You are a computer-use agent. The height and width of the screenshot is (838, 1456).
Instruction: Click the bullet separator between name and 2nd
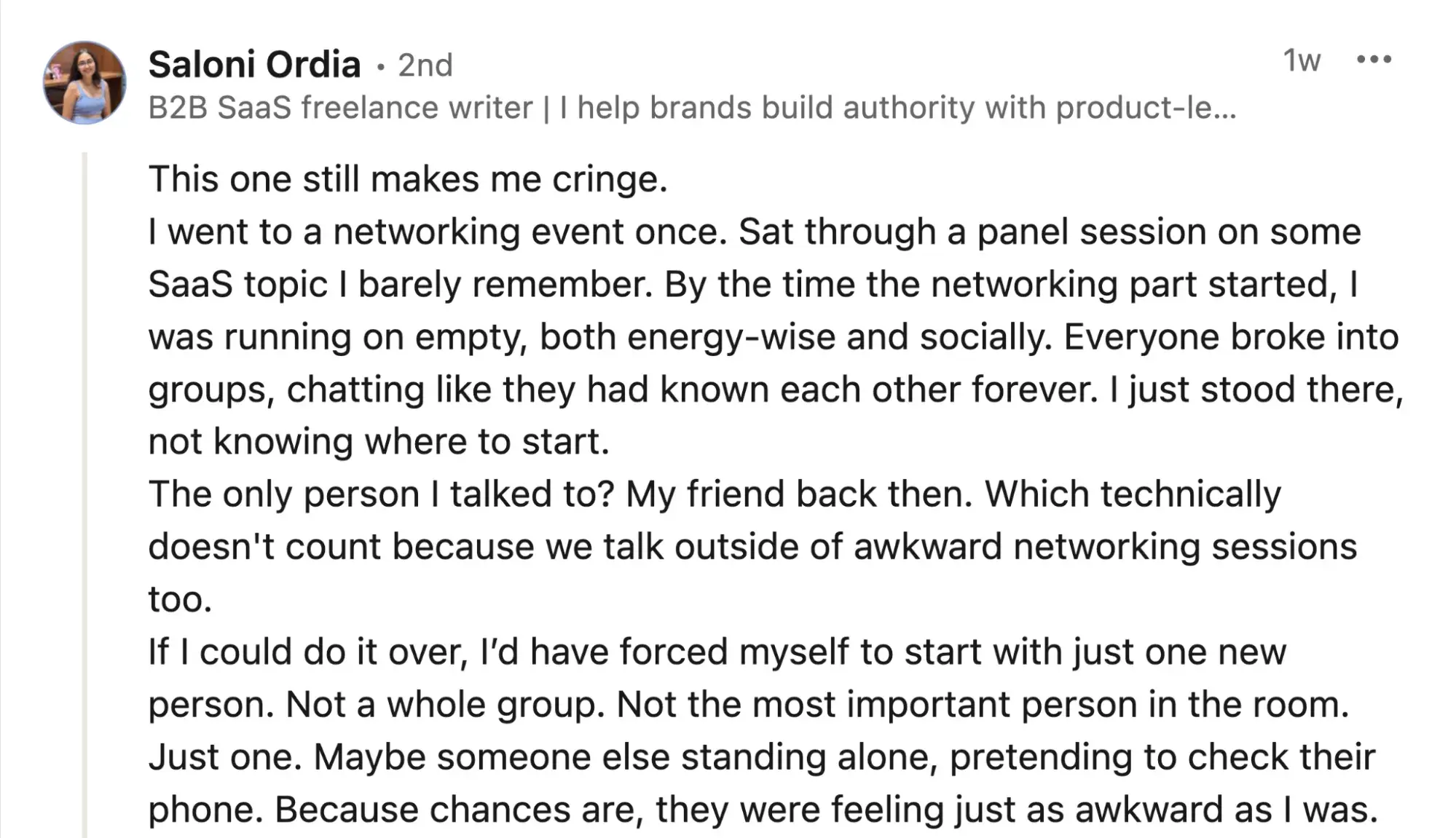pyautogui.click(x=379, y=66)
